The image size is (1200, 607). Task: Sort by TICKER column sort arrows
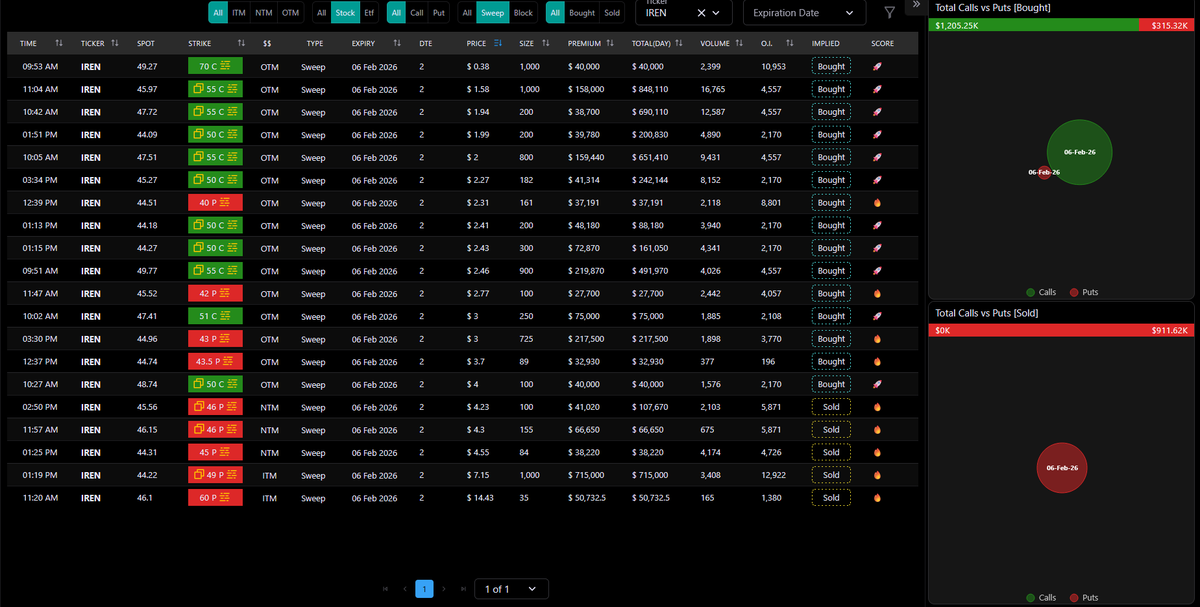tap(115, 43)
